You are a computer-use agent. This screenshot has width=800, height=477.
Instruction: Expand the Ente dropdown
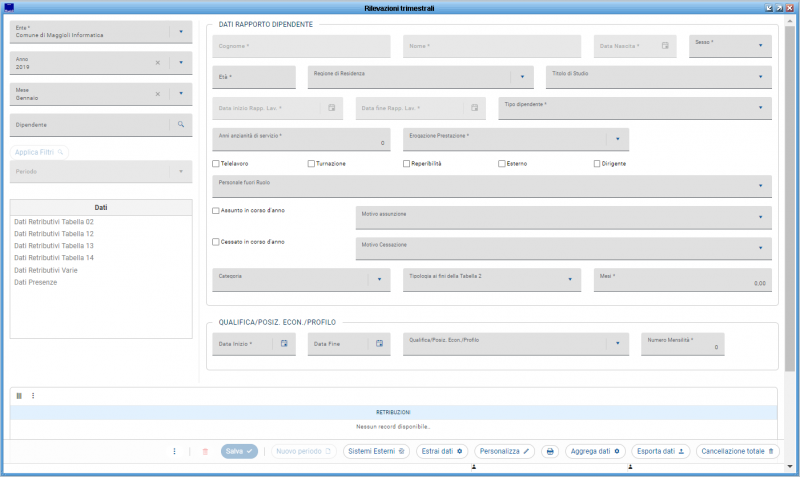tap(181, 32)
